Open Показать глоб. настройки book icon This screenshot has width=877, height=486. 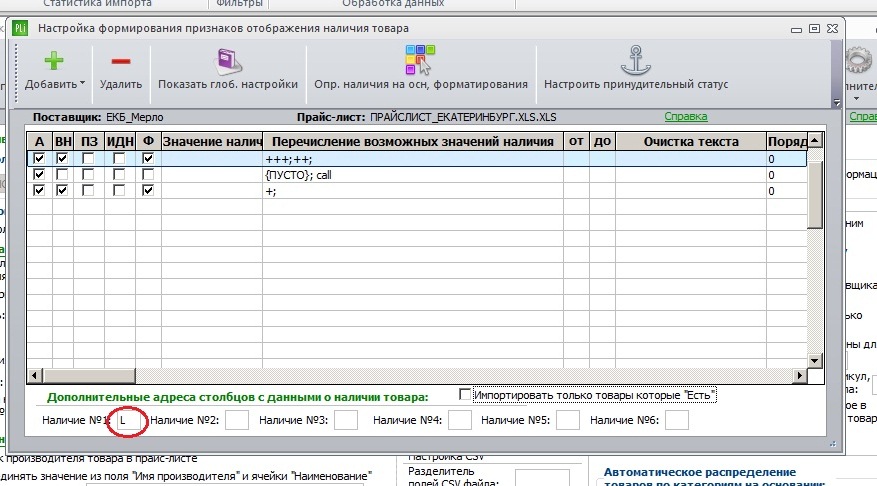[x=228, y=62]
